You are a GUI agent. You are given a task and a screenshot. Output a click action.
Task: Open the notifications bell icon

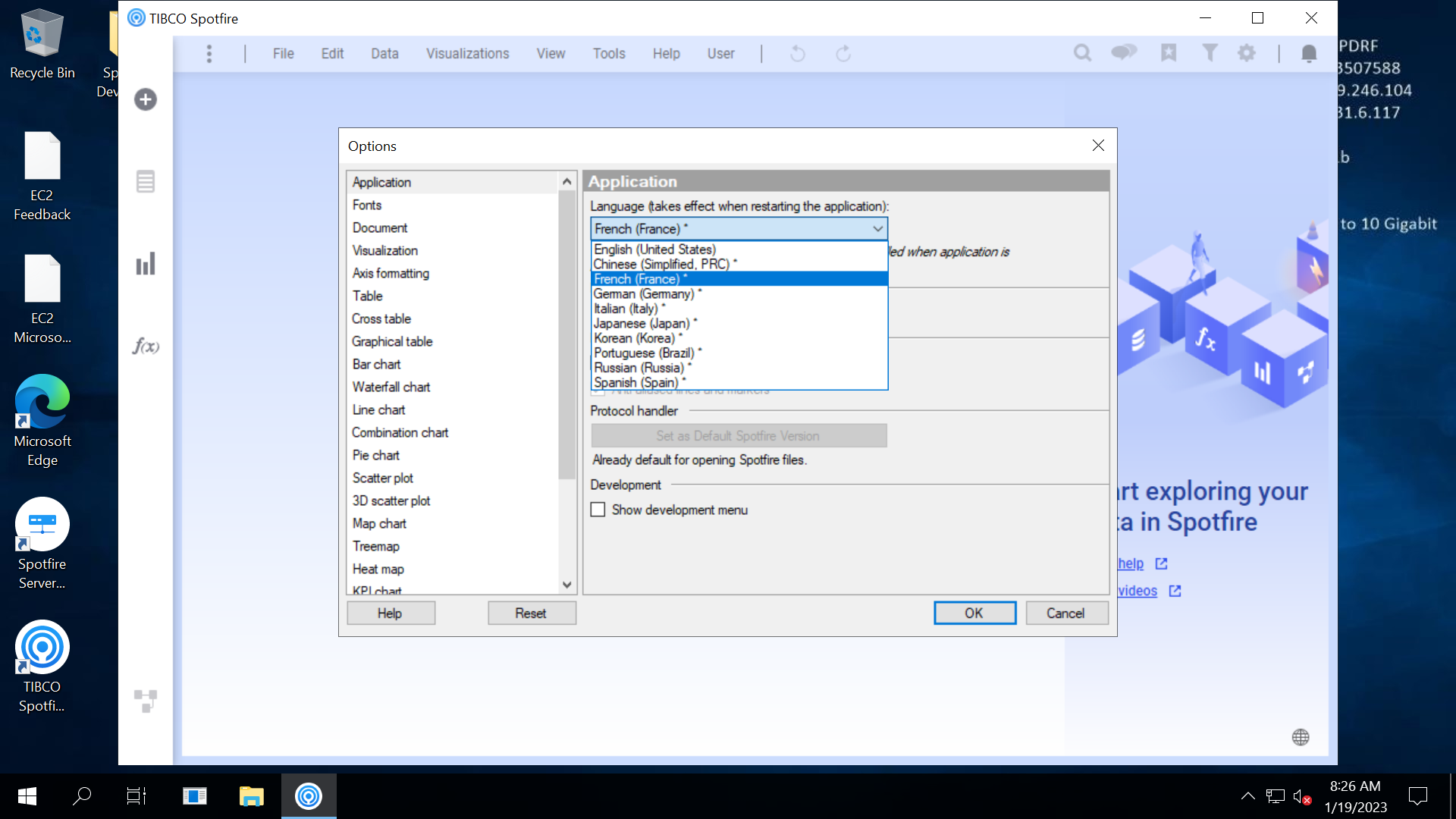coord(1309,53)
